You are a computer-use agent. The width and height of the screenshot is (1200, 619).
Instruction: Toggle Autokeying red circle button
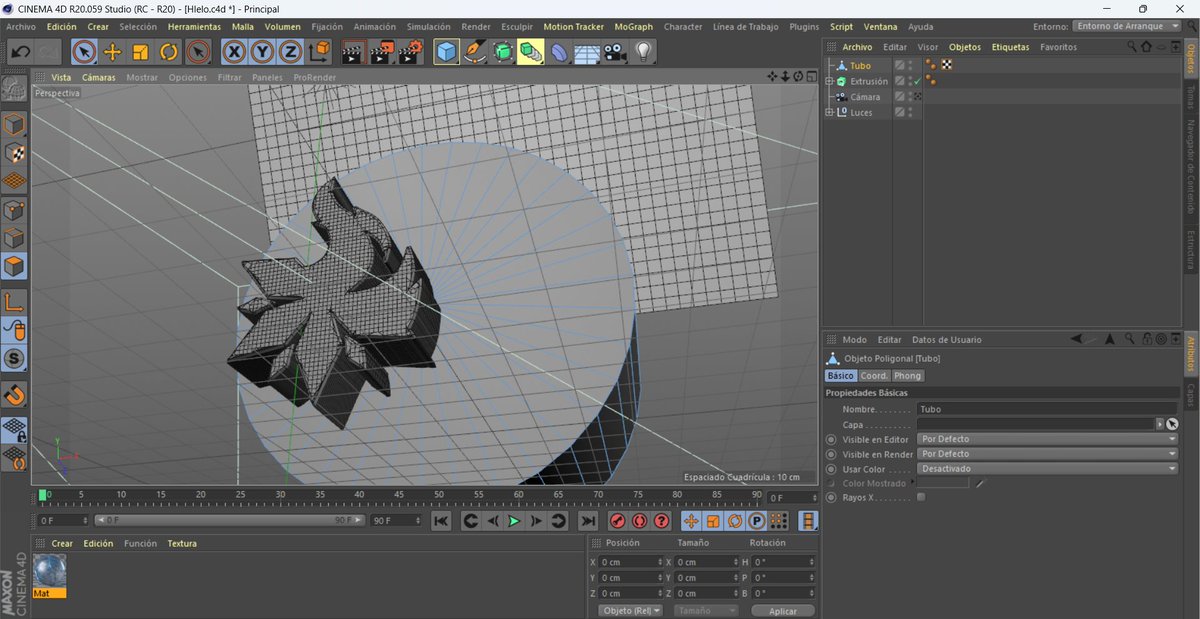click(640, 521)
